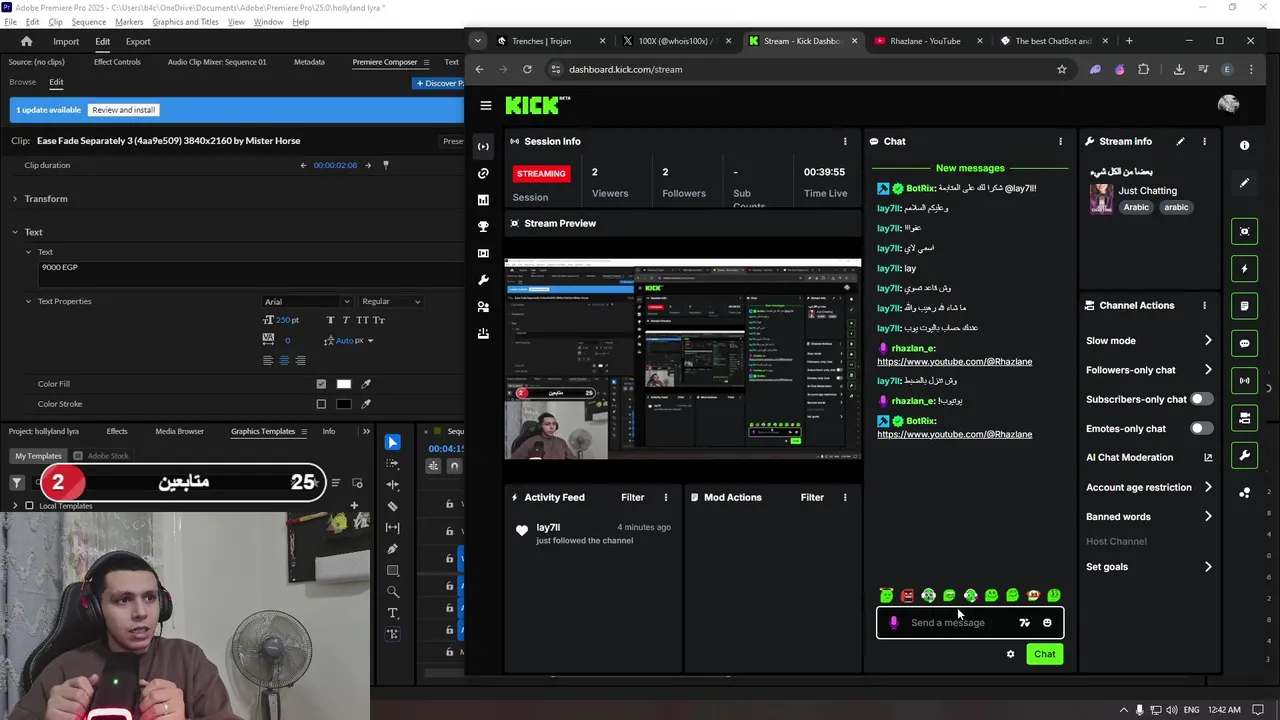Expand Followers-only chat options

1208,370
